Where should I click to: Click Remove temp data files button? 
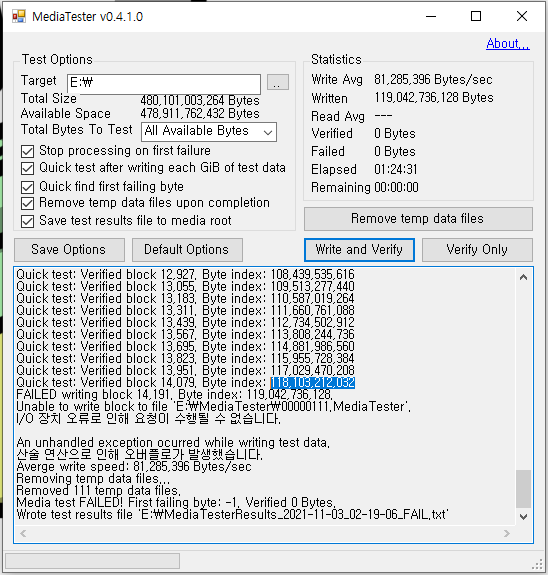tap(418, 219)
